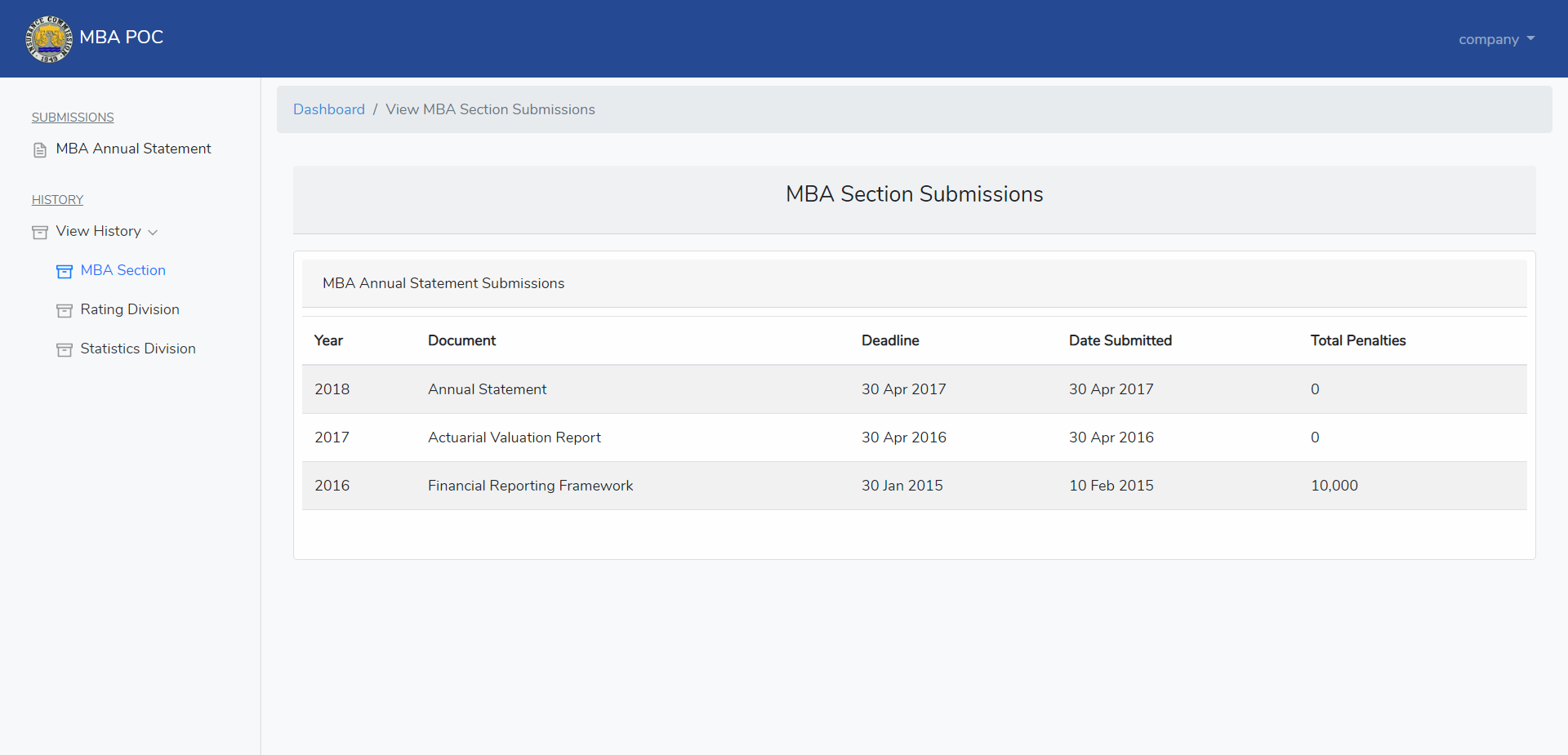Select Rating Division history item
This screenshot has width=1568, height=755.
(x=130, y=309)
